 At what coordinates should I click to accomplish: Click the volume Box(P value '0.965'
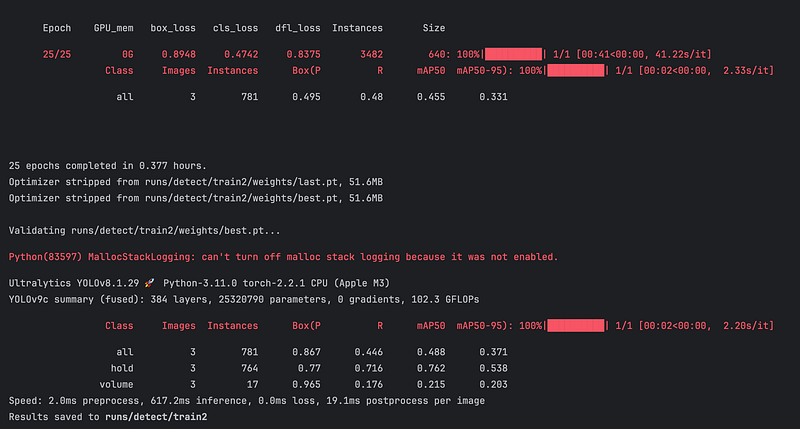(x=306, y=385)
